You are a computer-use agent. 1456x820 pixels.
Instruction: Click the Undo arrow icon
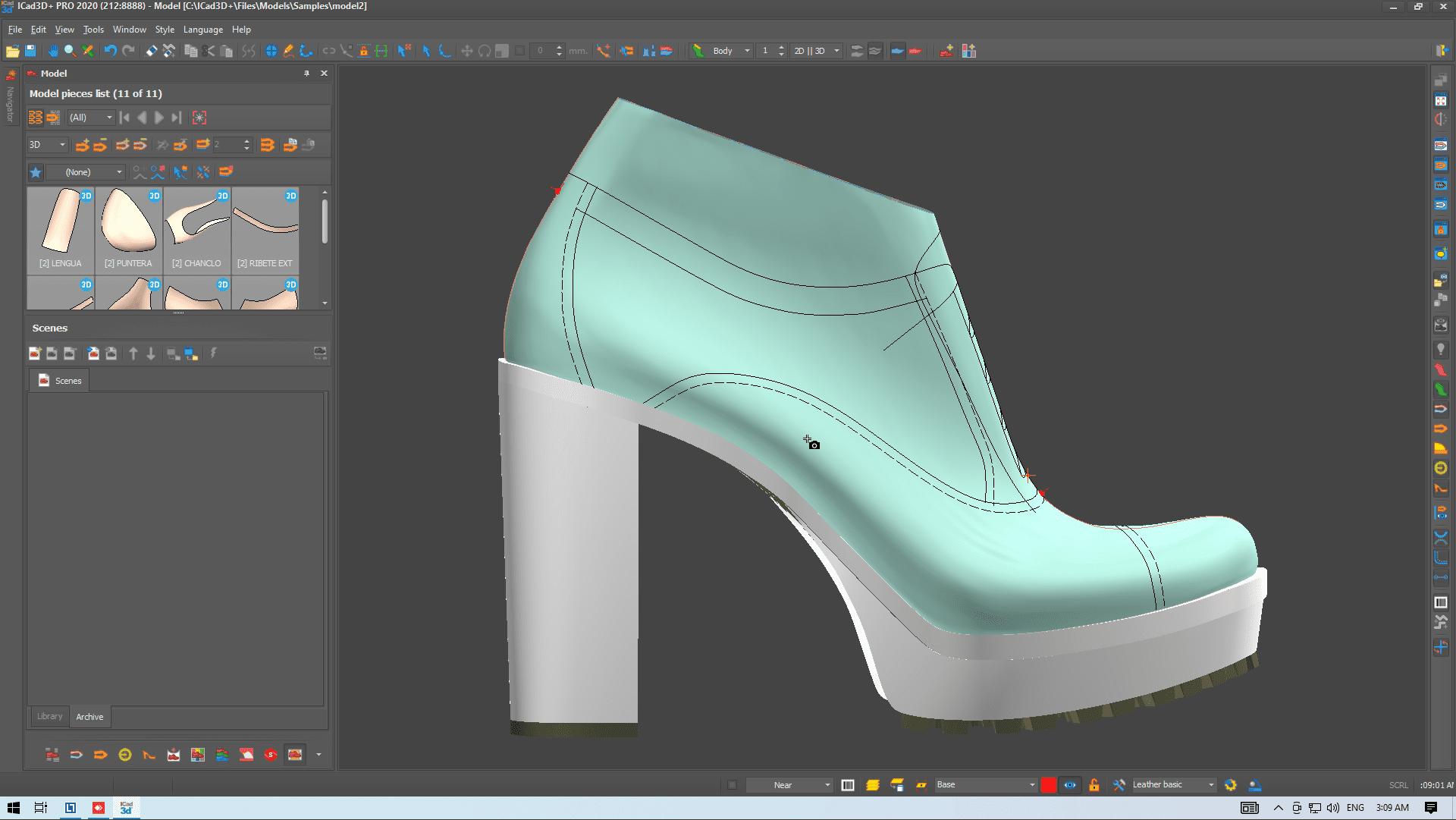[110, 51]
